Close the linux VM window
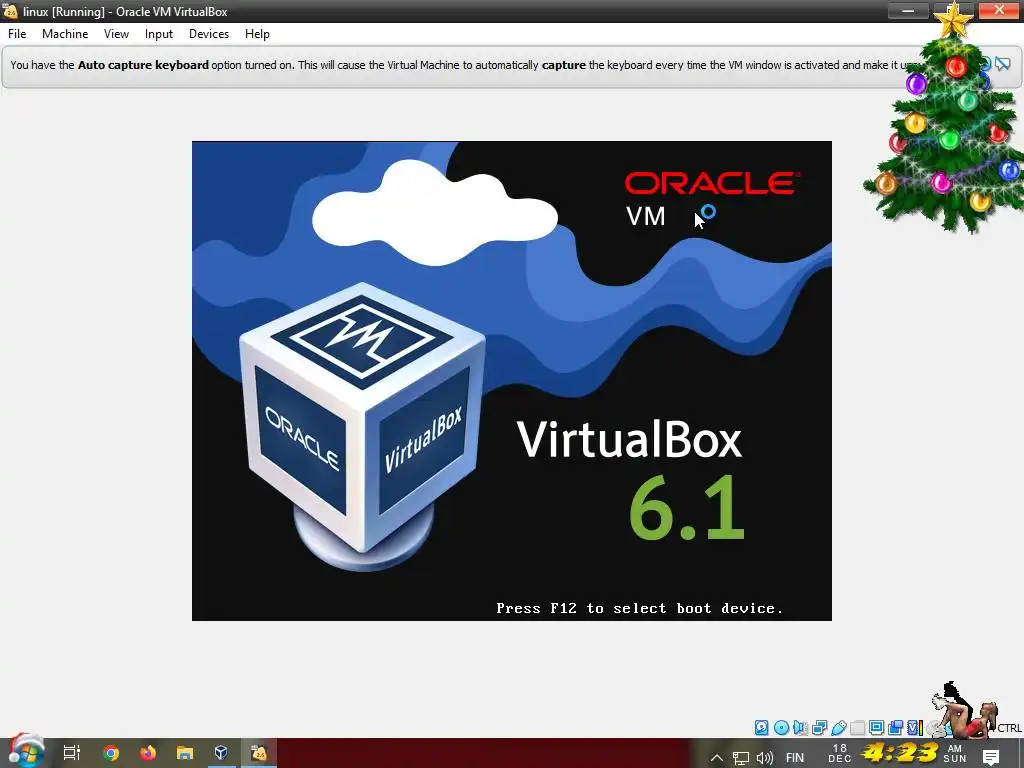The image size is (1024, 768). click(999, 10)
